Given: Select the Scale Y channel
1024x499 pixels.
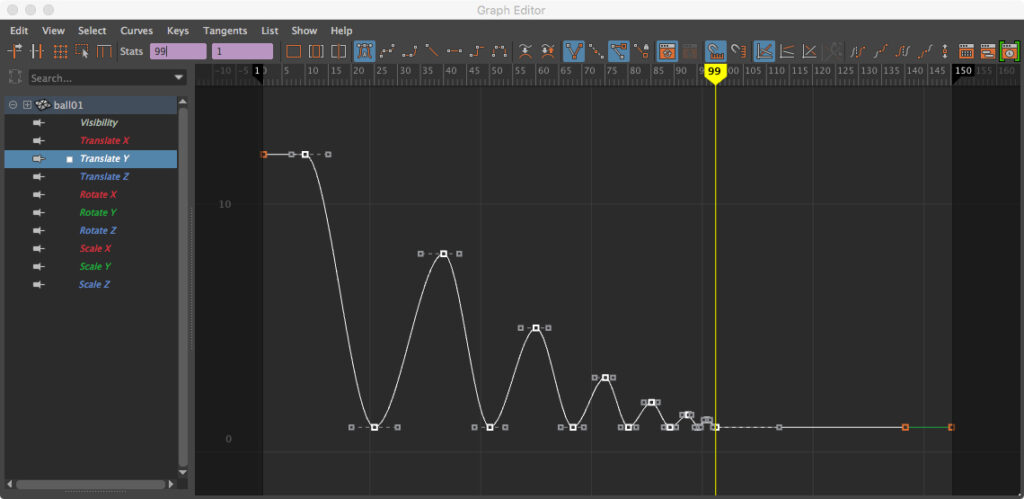Looking at the screenshot, I should coord(95,267).
